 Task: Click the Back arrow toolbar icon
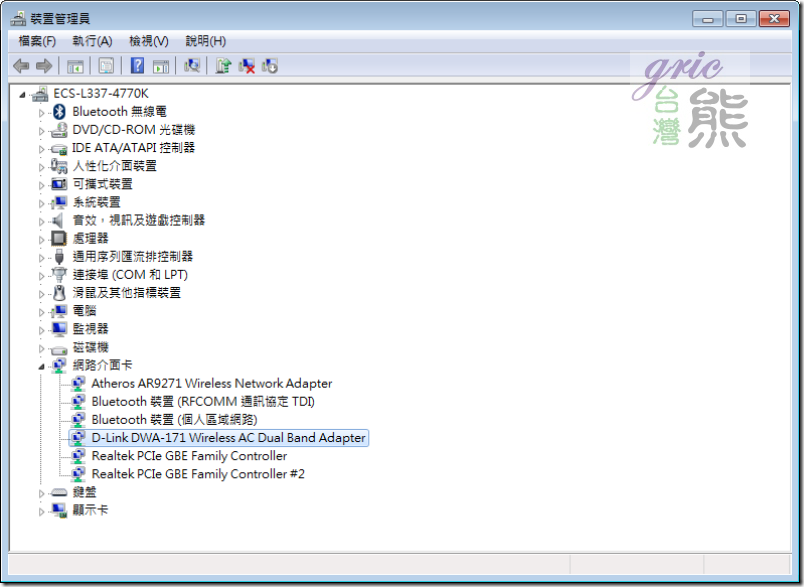coord(21,66)
